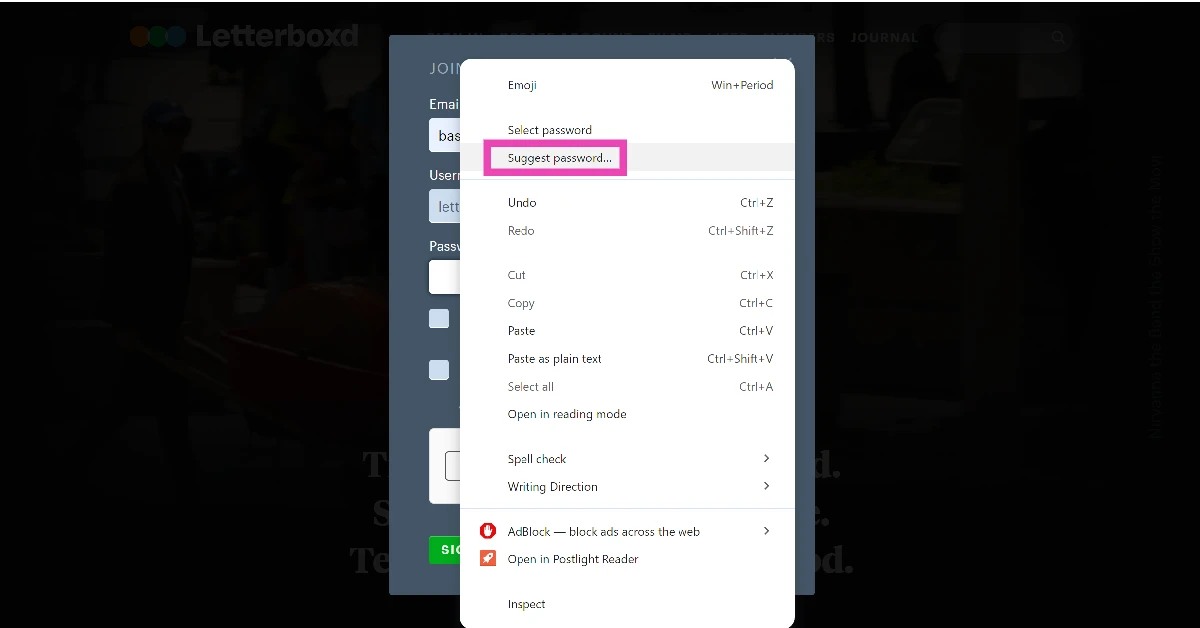Expand the AdBlock submenu chevron
The width and height of the screenshot is (1200, 628).
click(766, 531)
